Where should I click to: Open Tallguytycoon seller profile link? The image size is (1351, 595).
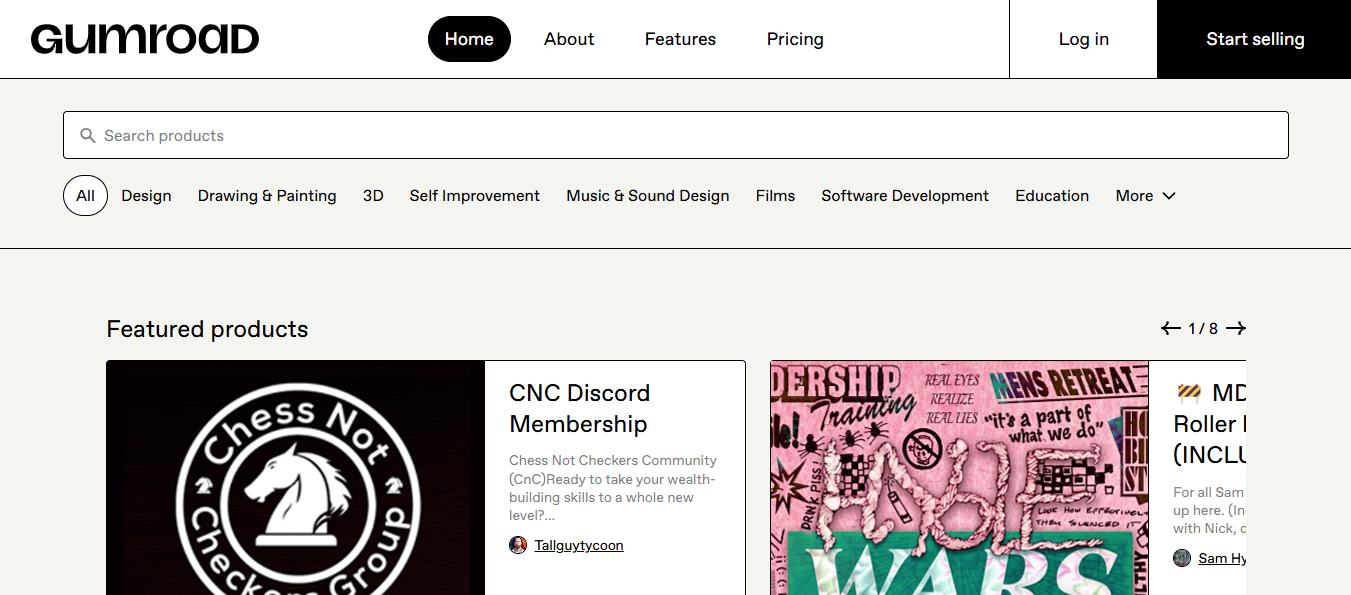pyautogui.click(x=579, y=545)
